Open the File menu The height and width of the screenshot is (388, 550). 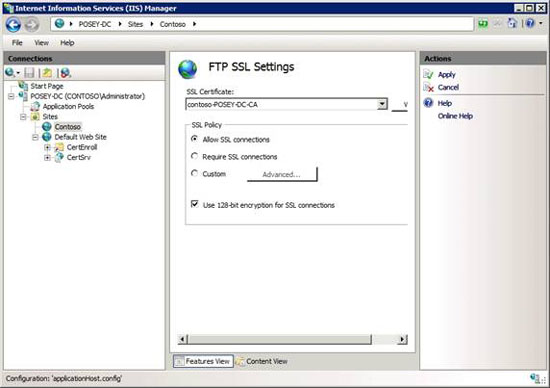tap(17, 43)
